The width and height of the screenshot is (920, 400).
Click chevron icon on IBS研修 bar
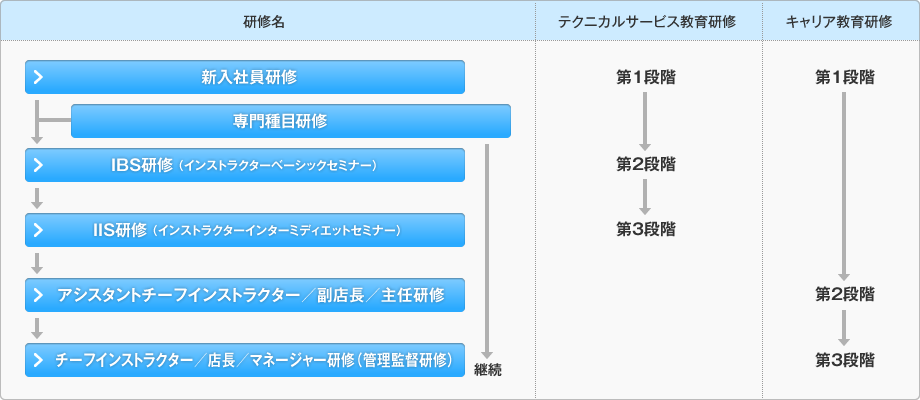[39, 165]
